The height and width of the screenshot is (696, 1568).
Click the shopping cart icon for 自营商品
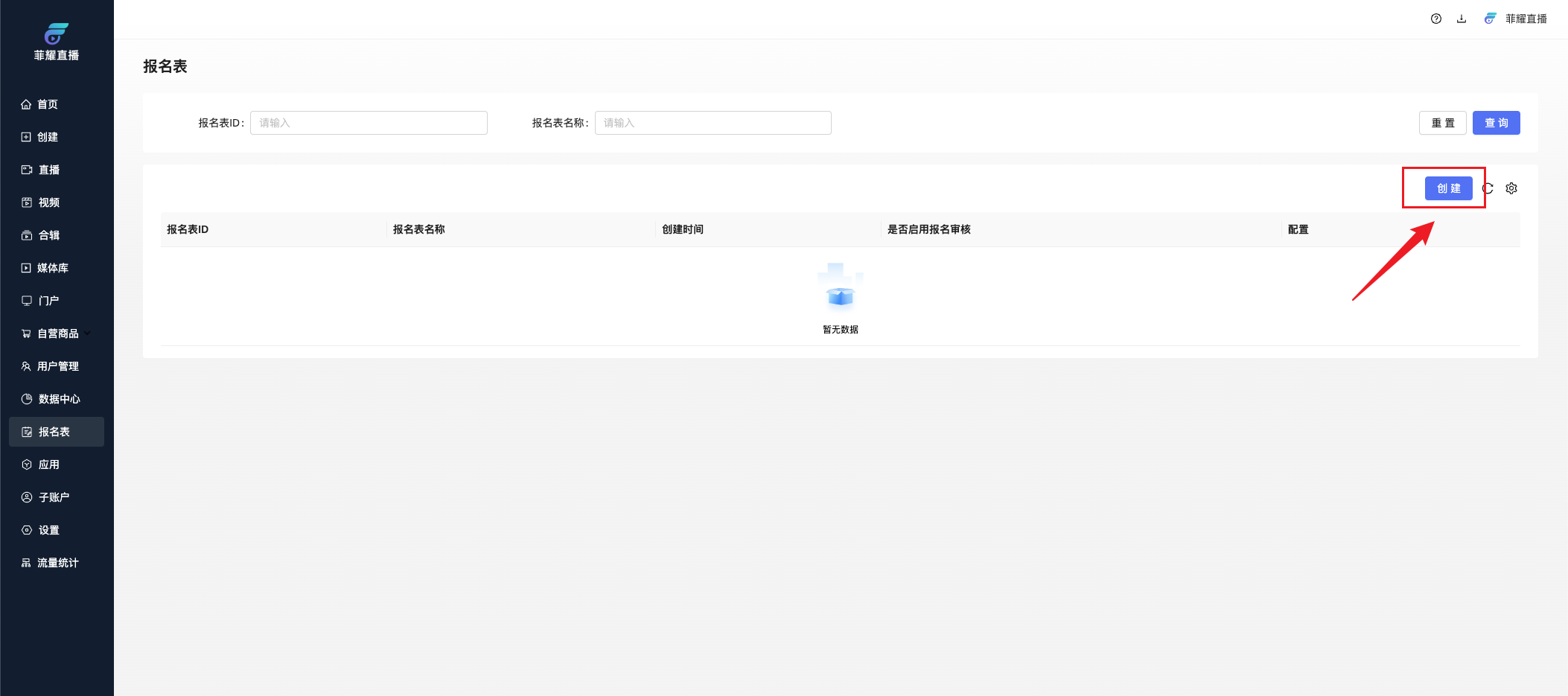pos(26,333)
